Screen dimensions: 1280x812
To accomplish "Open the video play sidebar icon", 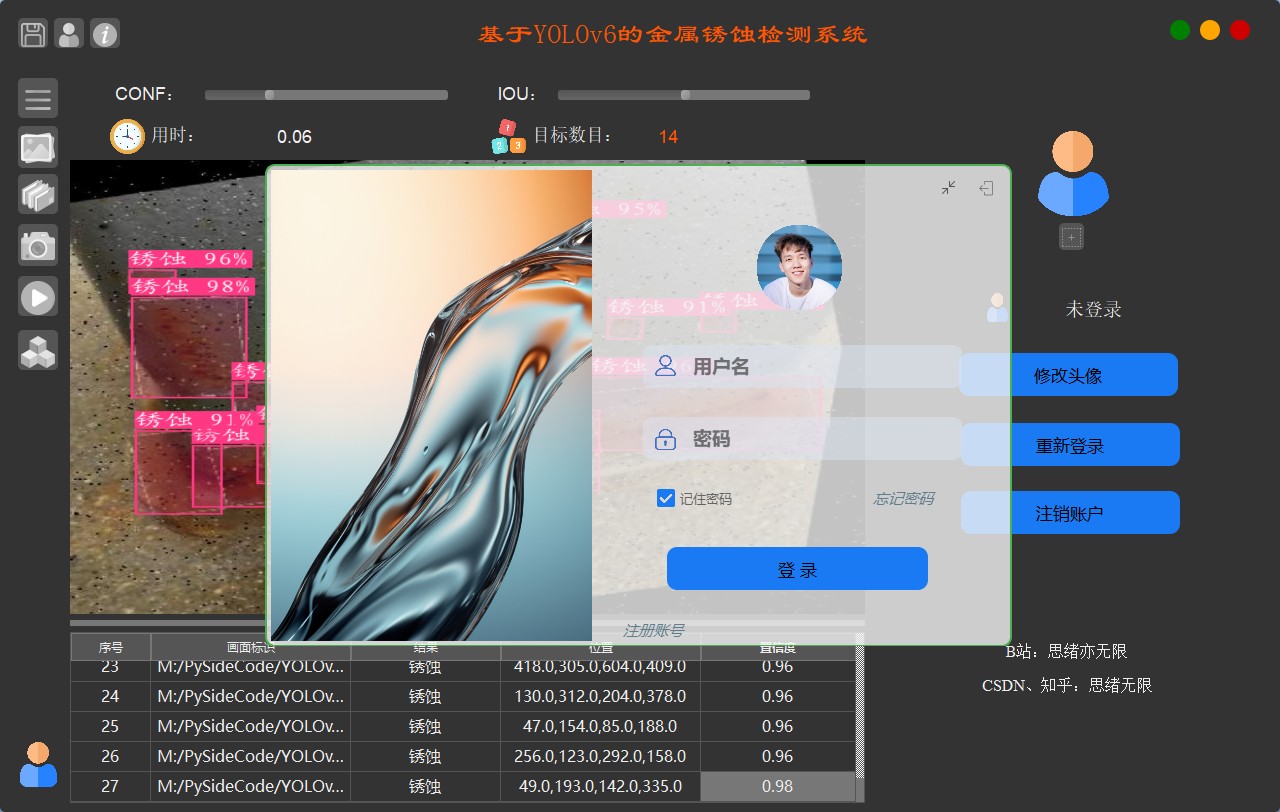I will tap(38, 297).
